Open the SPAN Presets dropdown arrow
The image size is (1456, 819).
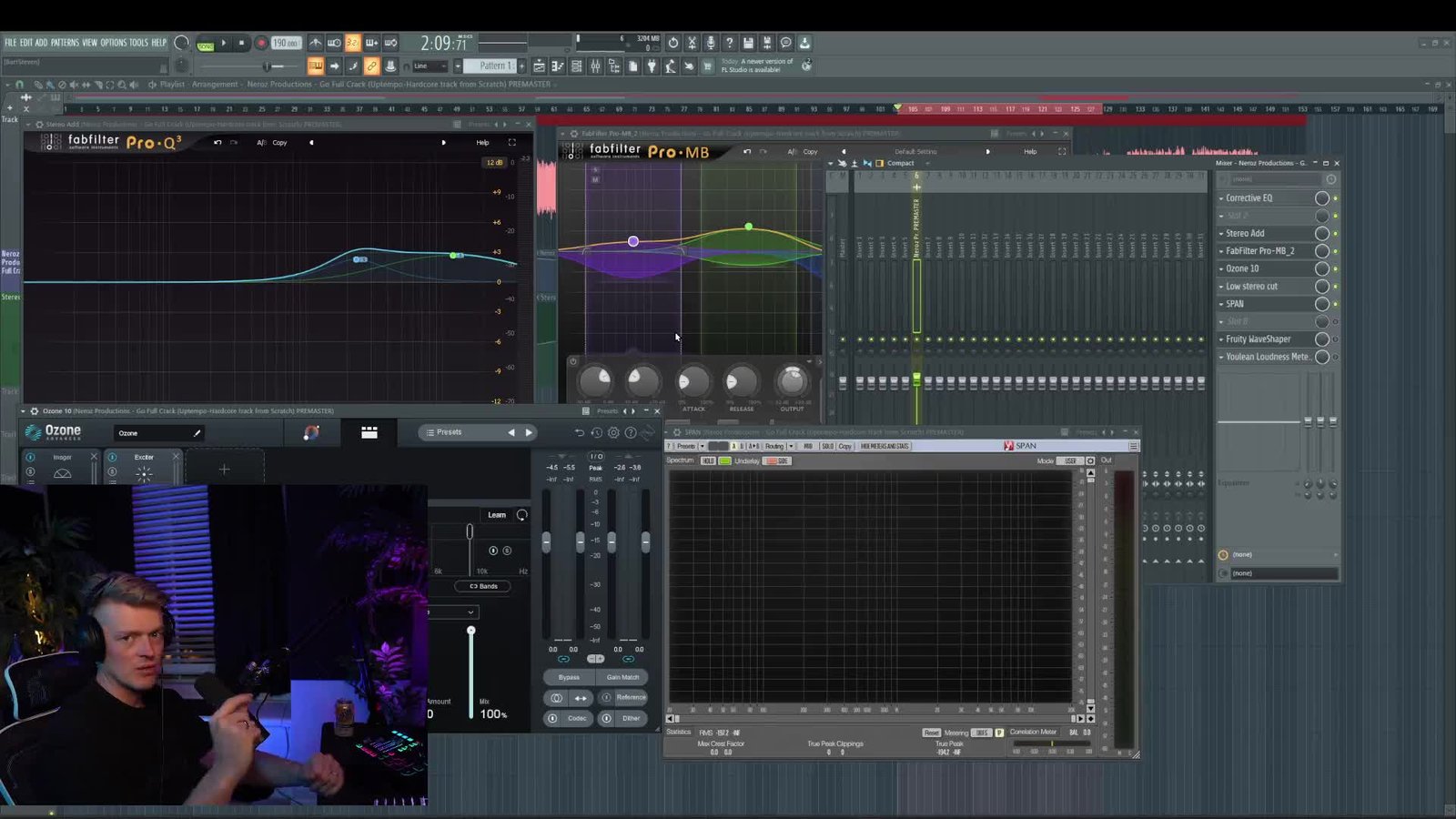click(x=702, y=446)
